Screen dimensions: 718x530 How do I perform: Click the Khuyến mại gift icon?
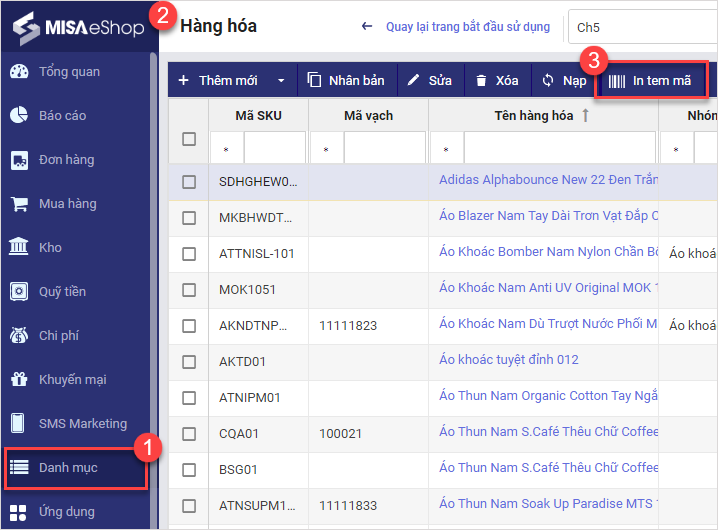(19, 379)
